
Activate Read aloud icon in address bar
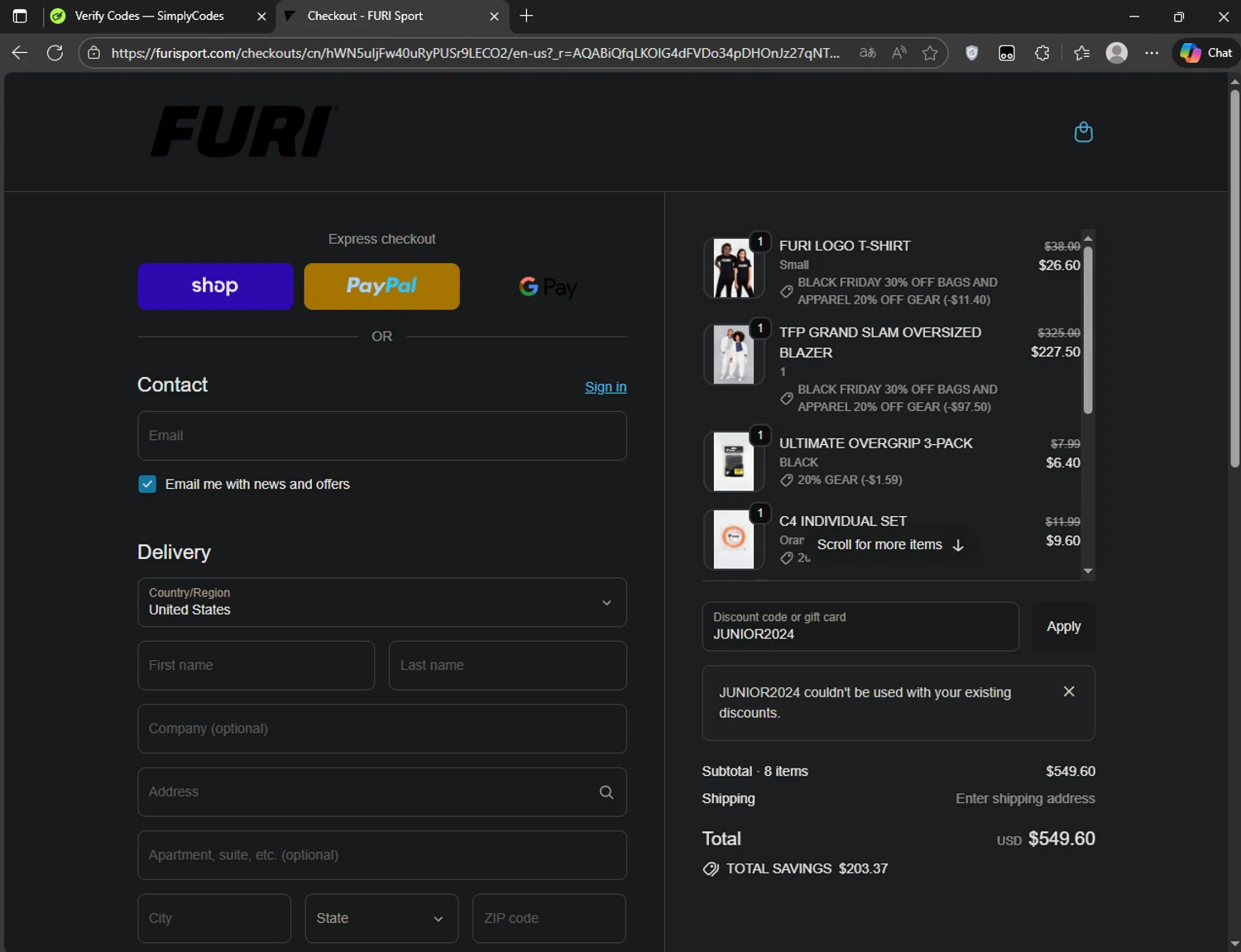tap(899, 53)
